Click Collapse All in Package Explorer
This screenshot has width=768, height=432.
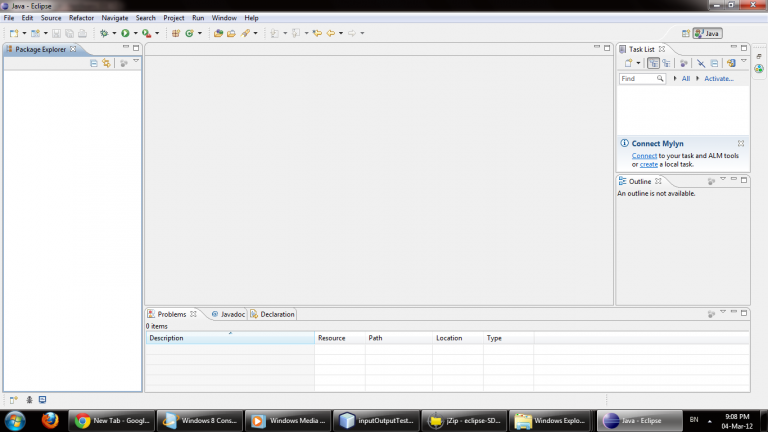(x=94, y=62)
